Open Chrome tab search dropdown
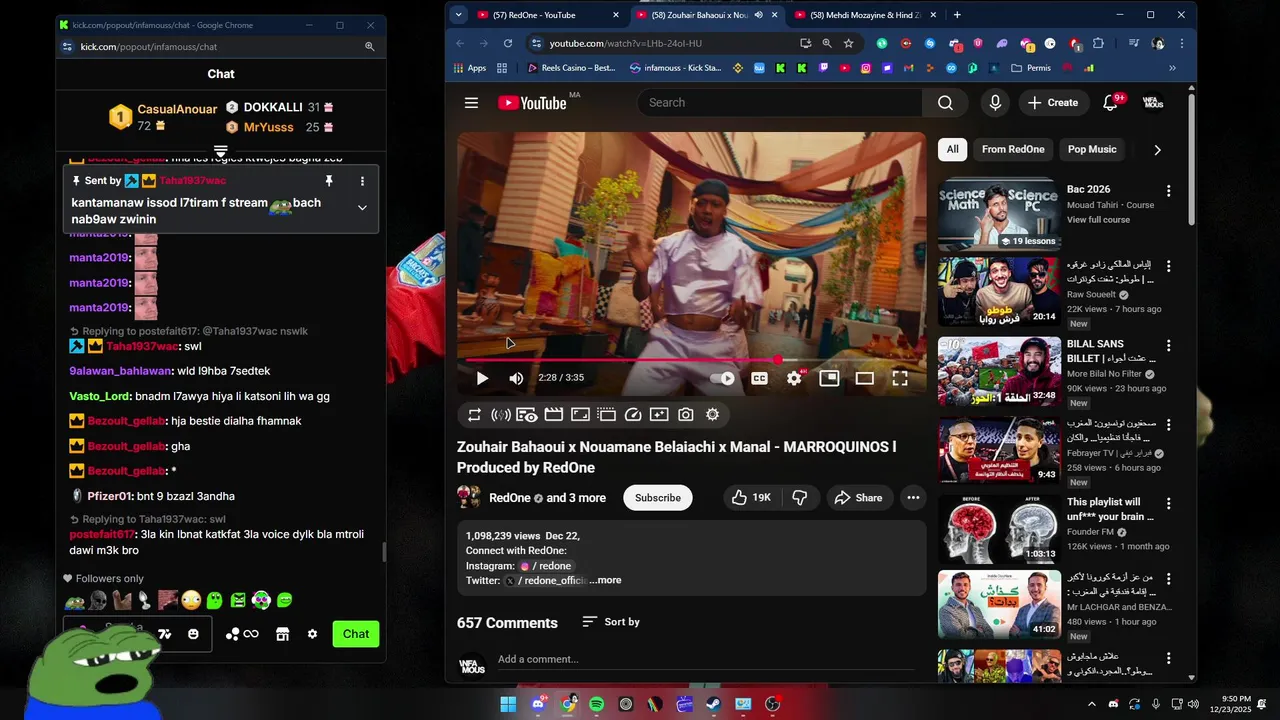Viewport: 1280px width, 720px height. click(x=458, y=15)
